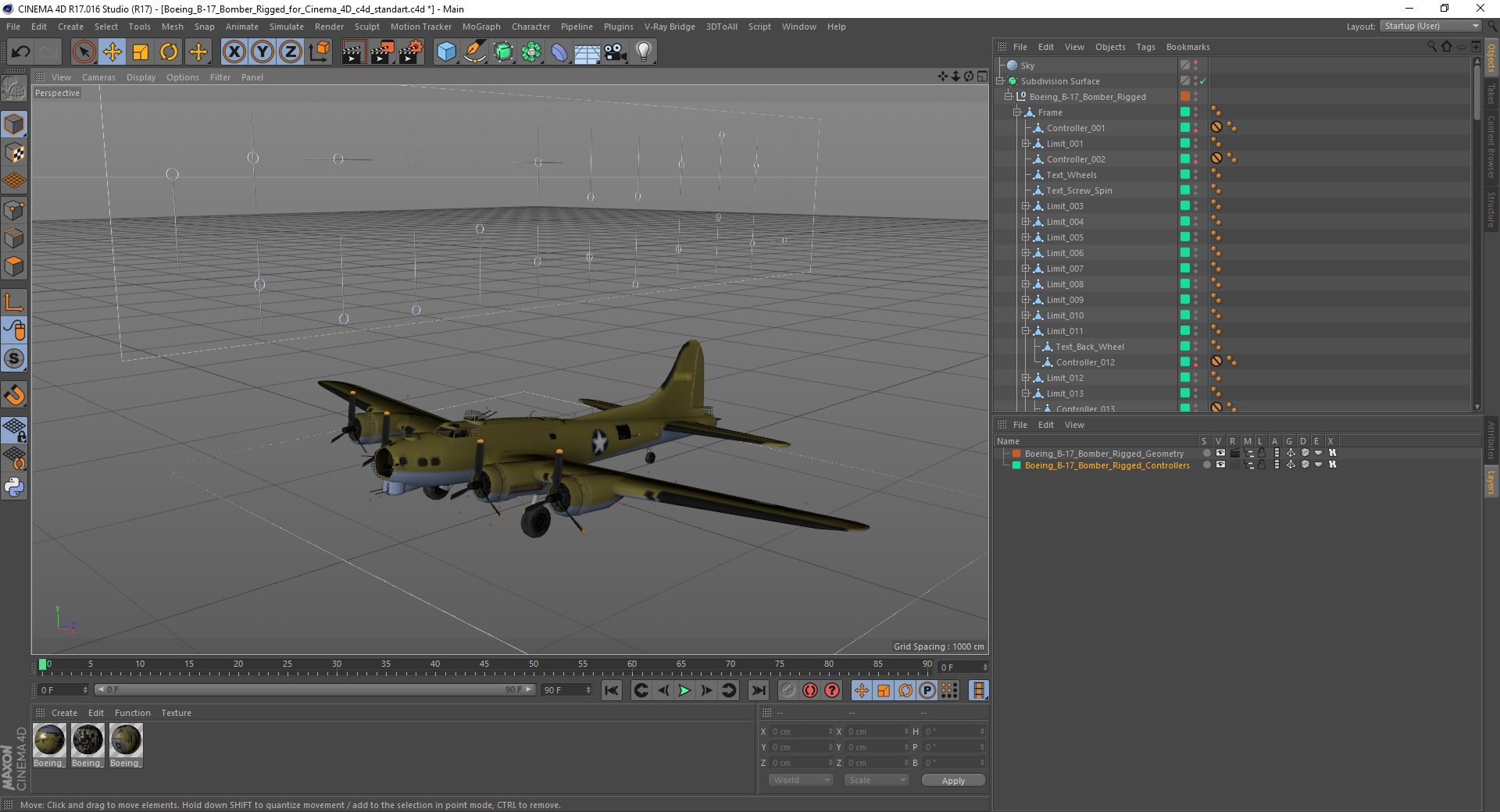Switch to Polygons mode
Viewport: 1500px width, 812px height.
[x=14, y=266]
